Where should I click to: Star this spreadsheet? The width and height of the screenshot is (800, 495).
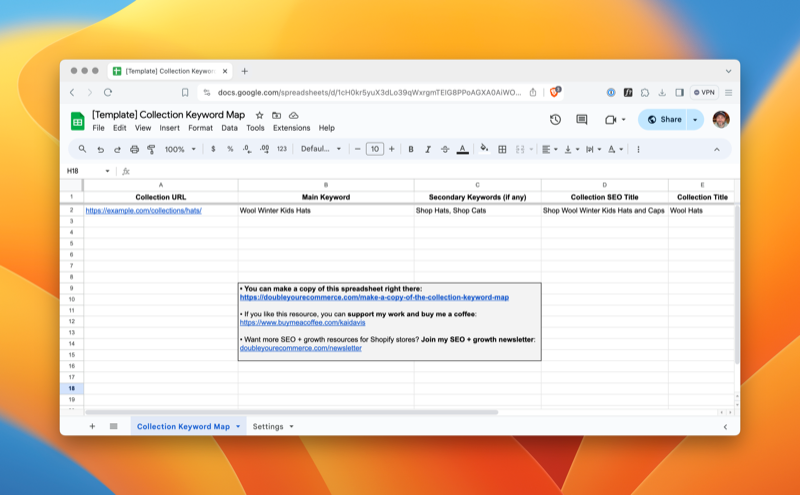coord(260,116)
